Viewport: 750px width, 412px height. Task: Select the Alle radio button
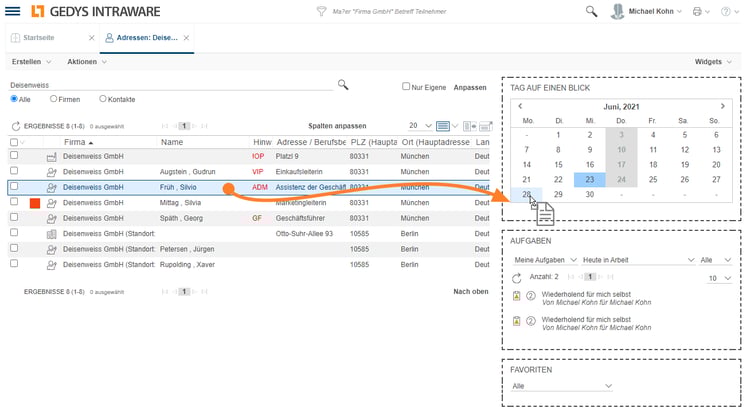pos(14,99)
